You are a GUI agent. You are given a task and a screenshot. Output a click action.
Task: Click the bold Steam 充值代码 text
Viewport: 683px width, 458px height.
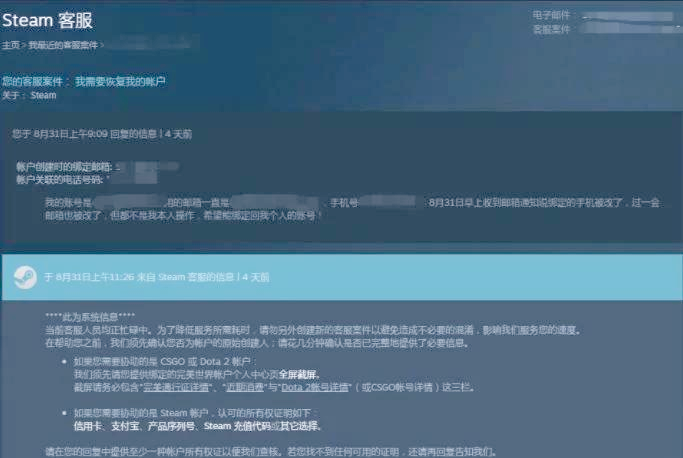click(237, 426)
